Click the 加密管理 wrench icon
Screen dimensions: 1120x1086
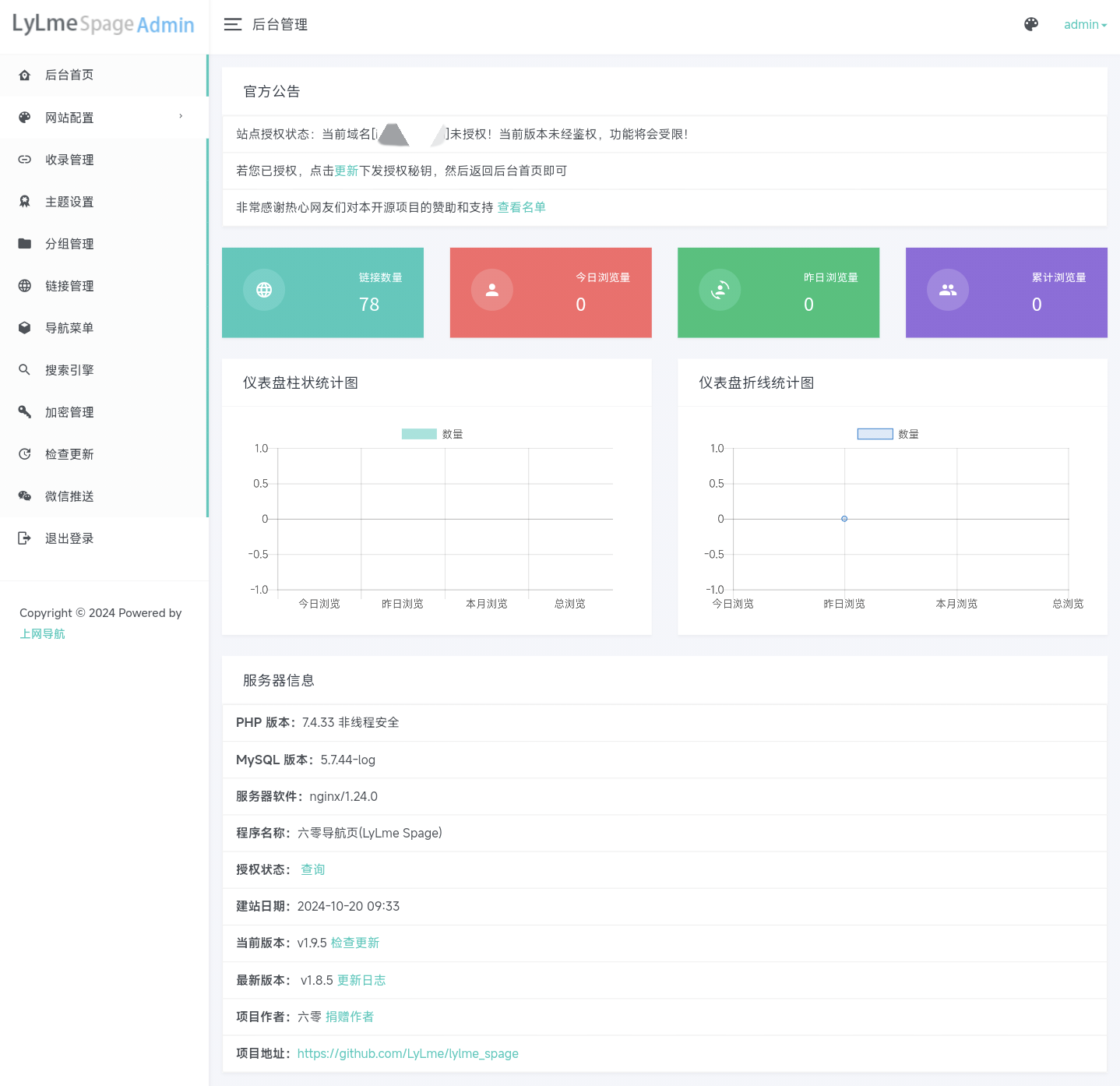tap(24, 411)
